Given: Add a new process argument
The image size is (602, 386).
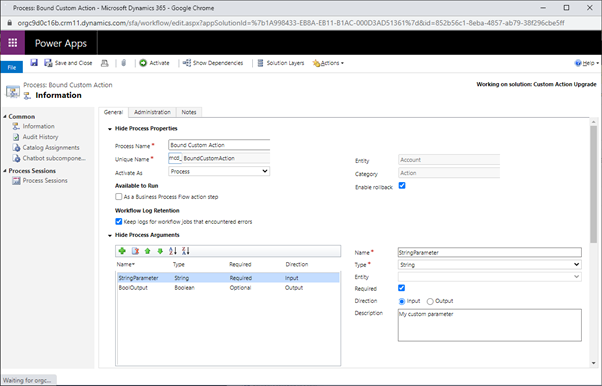Looking at the screenshot, I should pos(122,251).
